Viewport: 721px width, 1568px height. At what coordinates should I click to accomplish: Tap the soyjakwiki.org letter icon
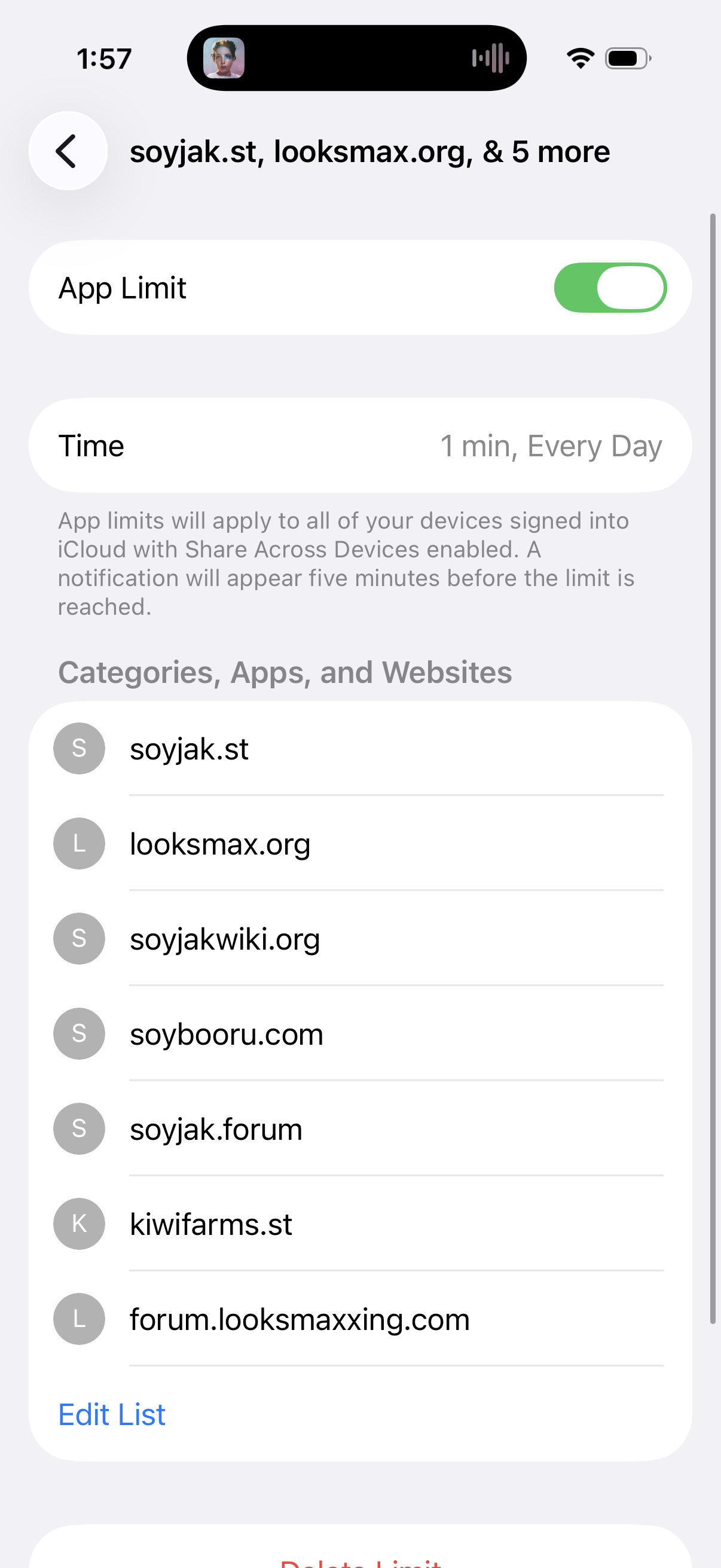click(79, 939)
